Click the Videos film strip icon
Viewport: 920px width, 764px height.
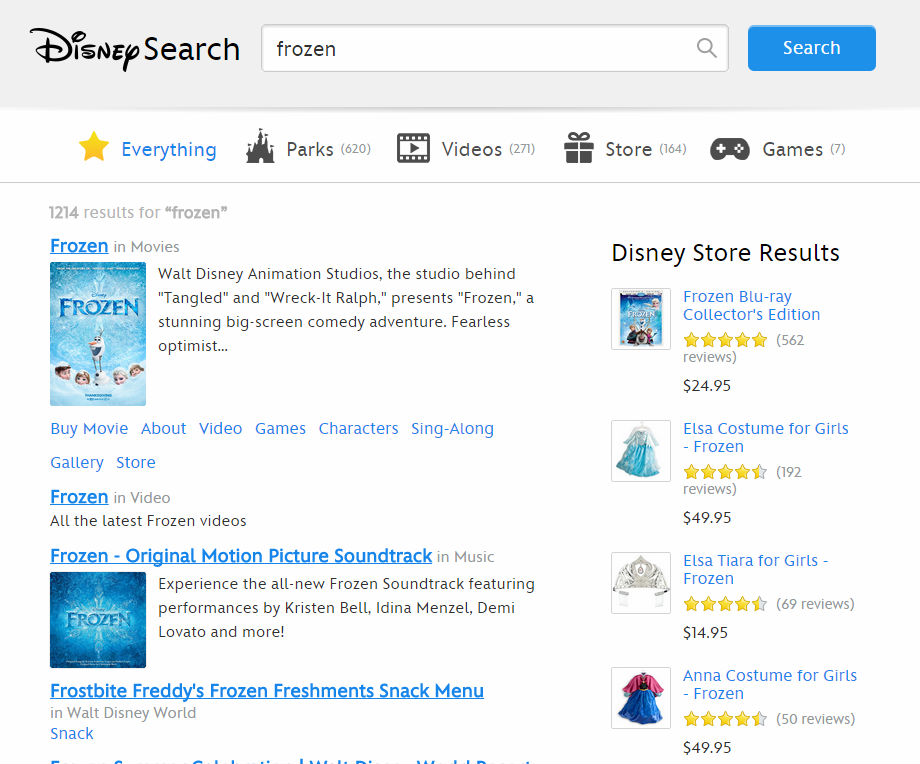tap(413, 148)
